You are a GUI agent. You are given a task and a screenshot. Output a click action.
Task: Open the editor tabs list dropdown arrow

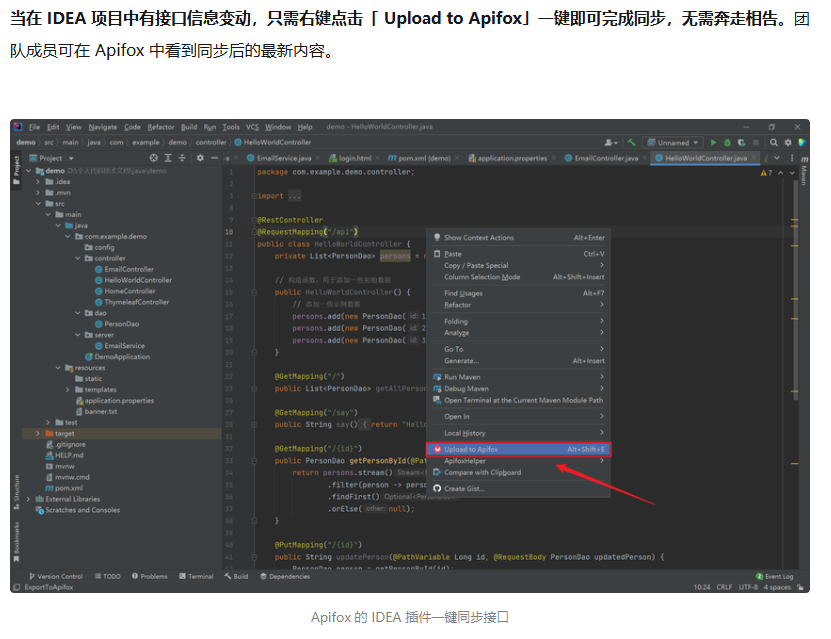(x=777, y=158)
